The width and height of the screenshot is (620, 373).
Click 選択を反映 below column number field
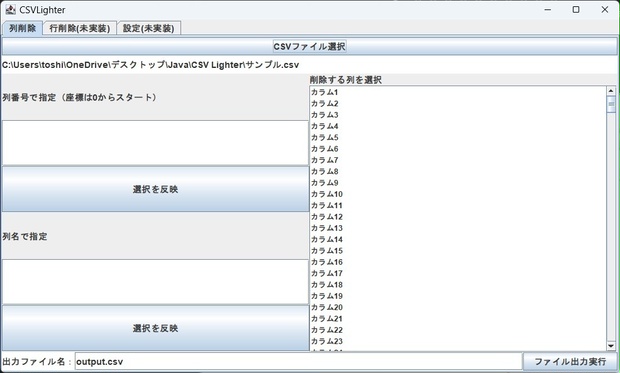pos(155,189)
